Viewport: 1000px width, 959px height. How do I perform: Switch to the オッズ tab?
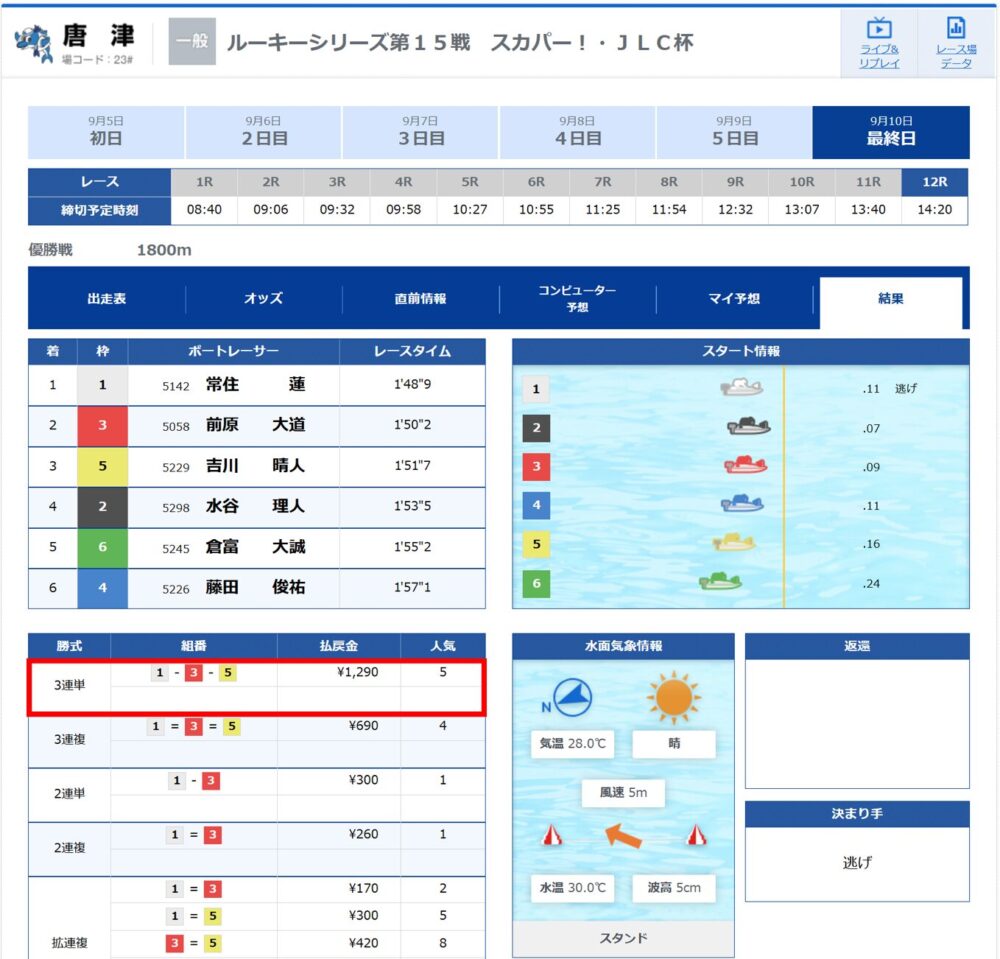click(263, 298)
